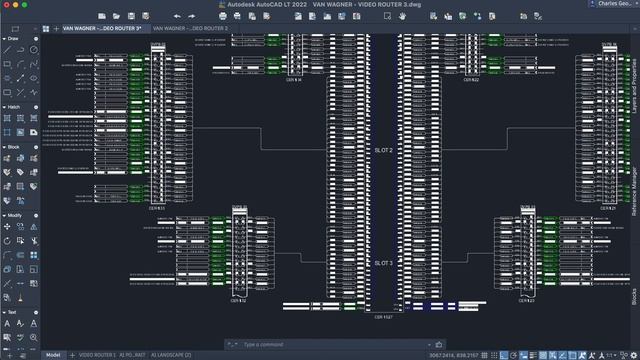The width and height of the screenshot is (640, 360).
Task: Switch to the Model layout tab
Action: (x=53, y=356)
